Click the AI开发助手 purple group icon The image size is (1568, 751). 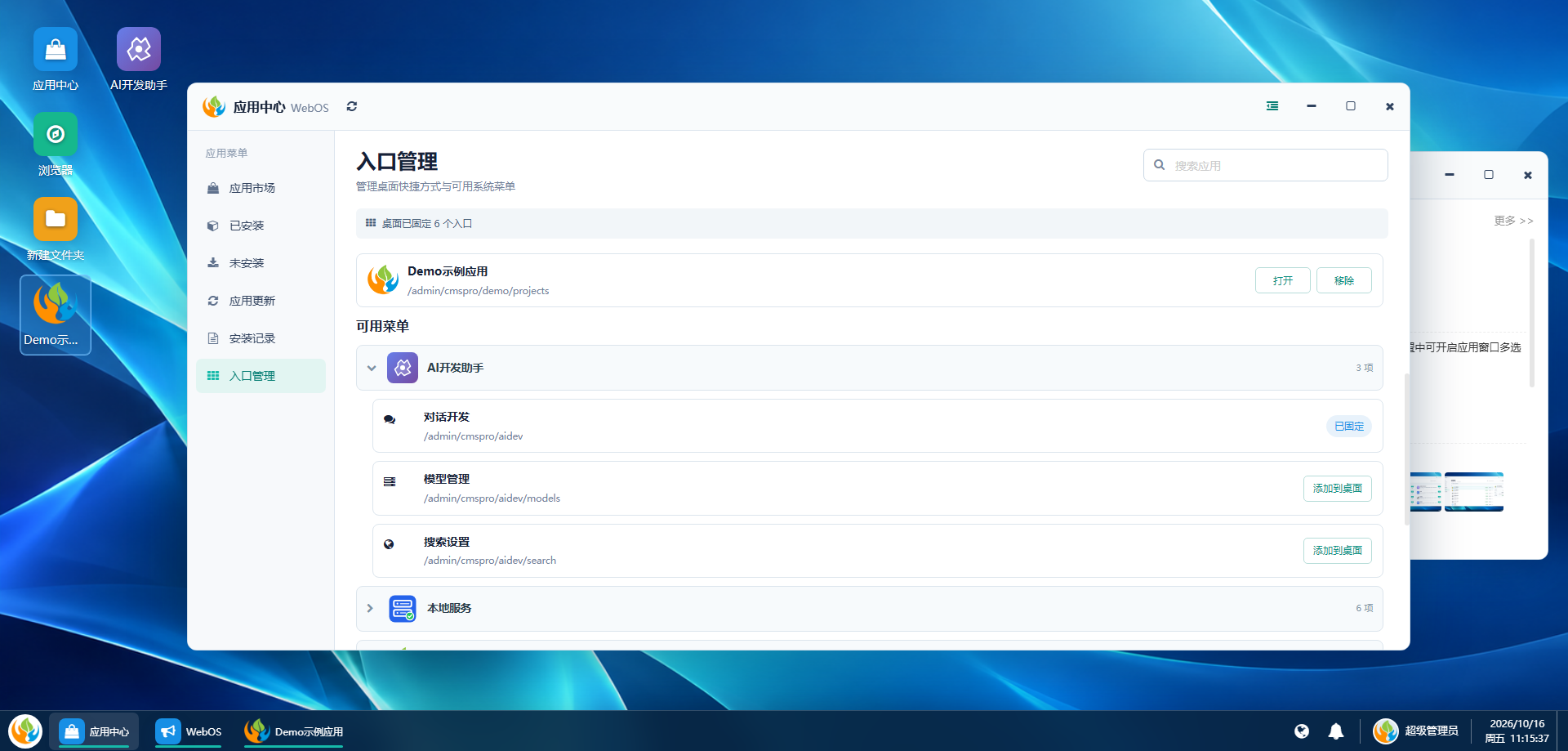point(403,368)
